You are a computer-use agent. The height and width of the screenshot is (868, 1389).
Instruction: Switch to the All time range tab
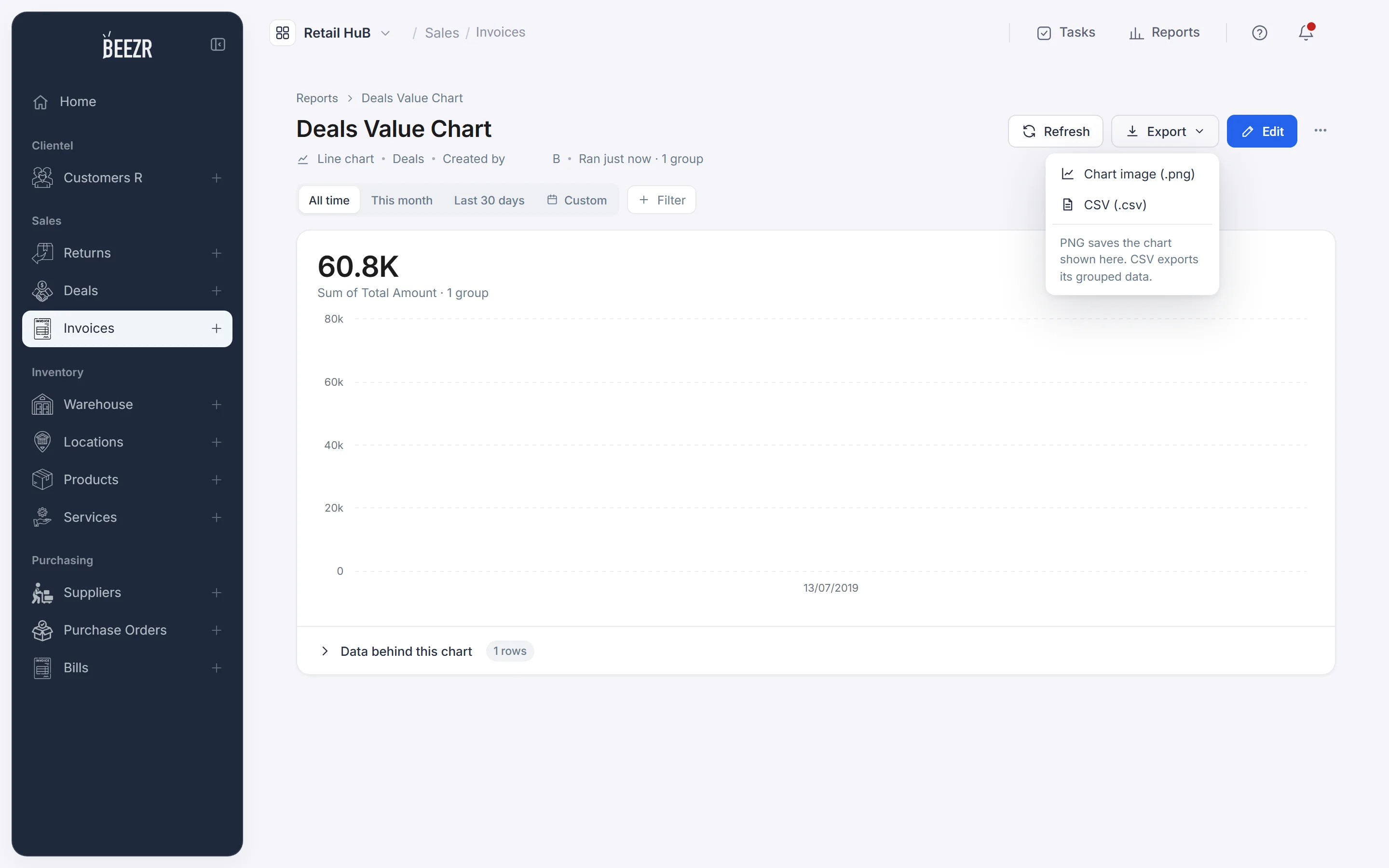[x=329, y=200]
